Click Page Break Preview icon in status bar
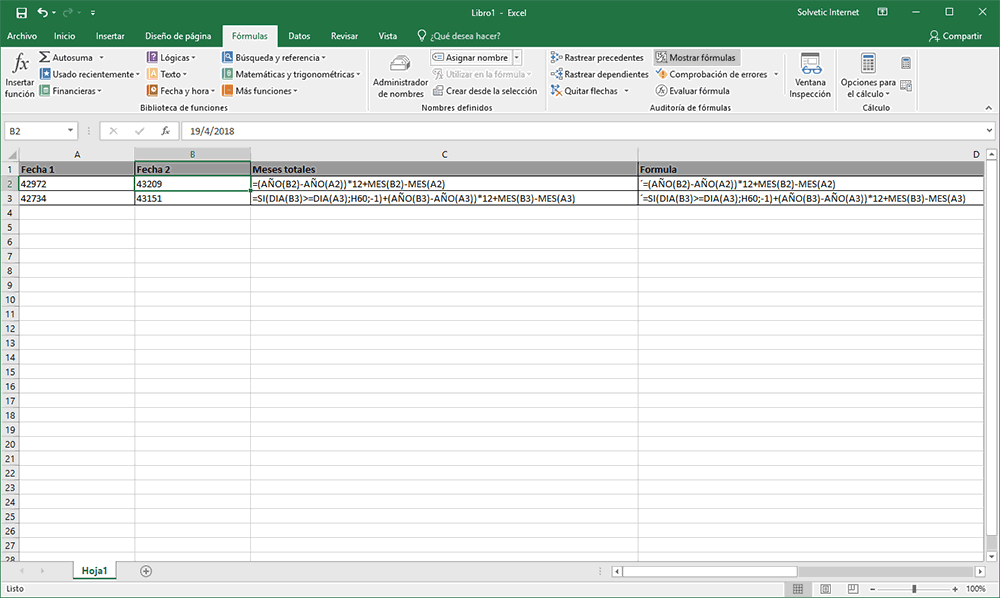This screenshot has height=598, width=1000. [x=853, y=588]
